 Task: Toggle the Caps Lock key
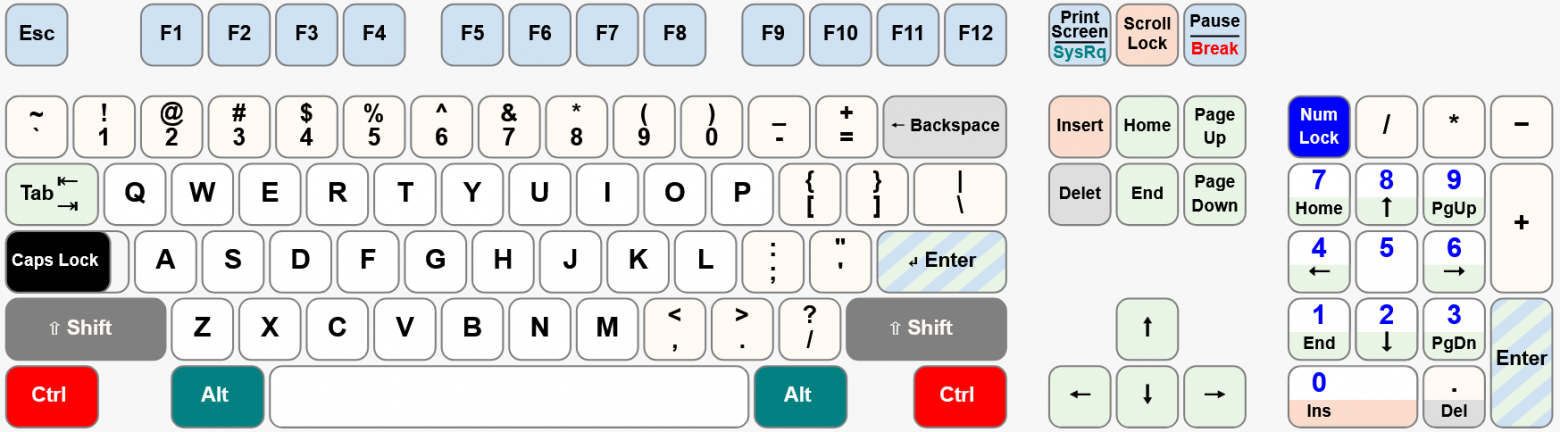(57, 261)
